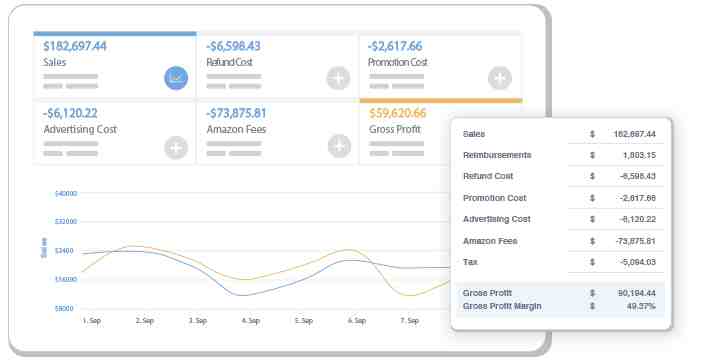Add Refund Cost to chart with plus icon
Viewport: 702px width, 363px height.
tap(338, 78)
